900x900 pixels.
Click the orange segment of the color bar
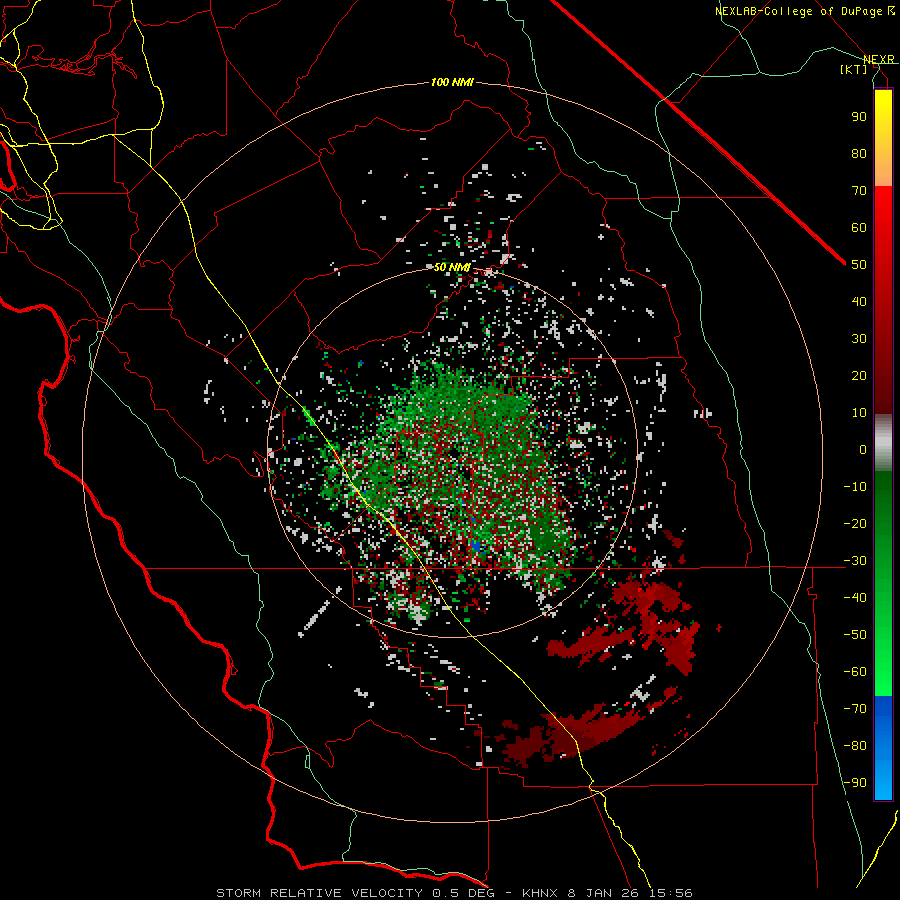coord(883,166)
